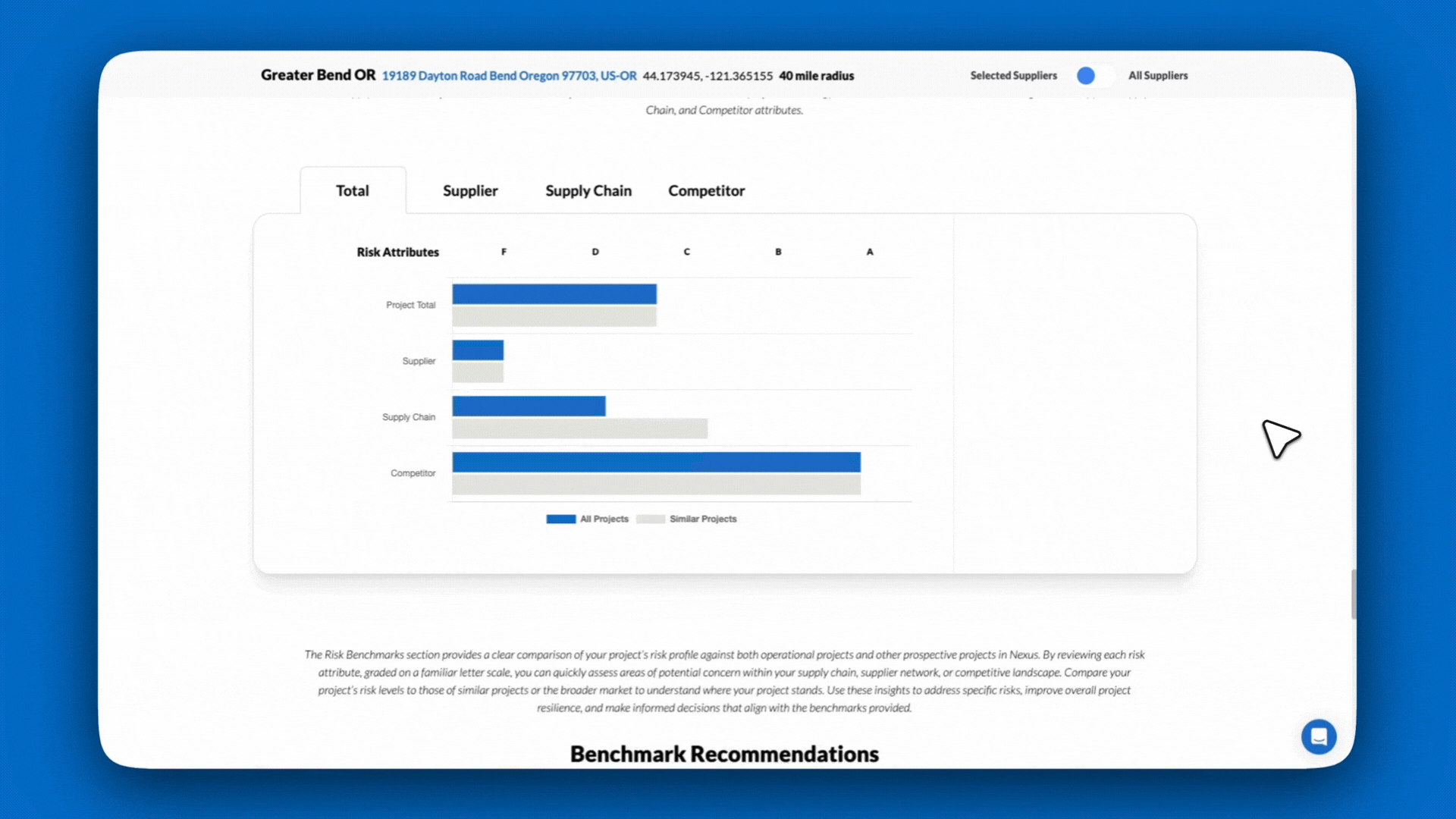Screen dimensions: 1456x819
Task: Toggle Selected Suppliers / All Suppliers switch
Action: click(1094, 76)
